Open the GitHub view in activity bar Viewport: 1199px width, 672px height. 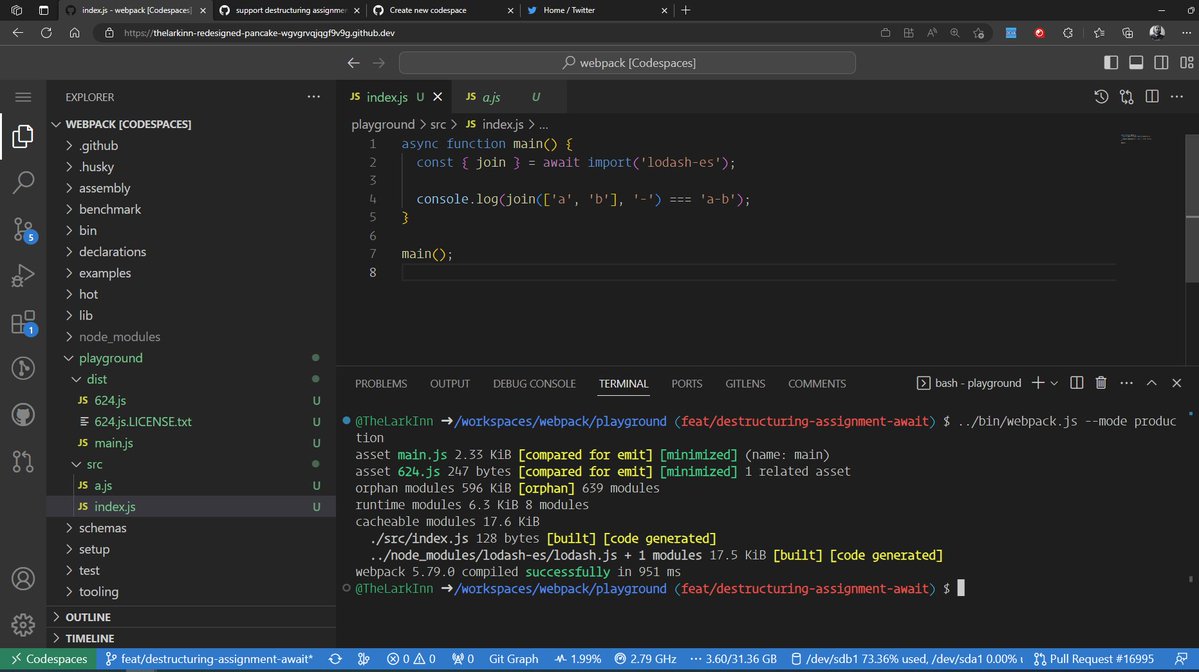point(23,415)
